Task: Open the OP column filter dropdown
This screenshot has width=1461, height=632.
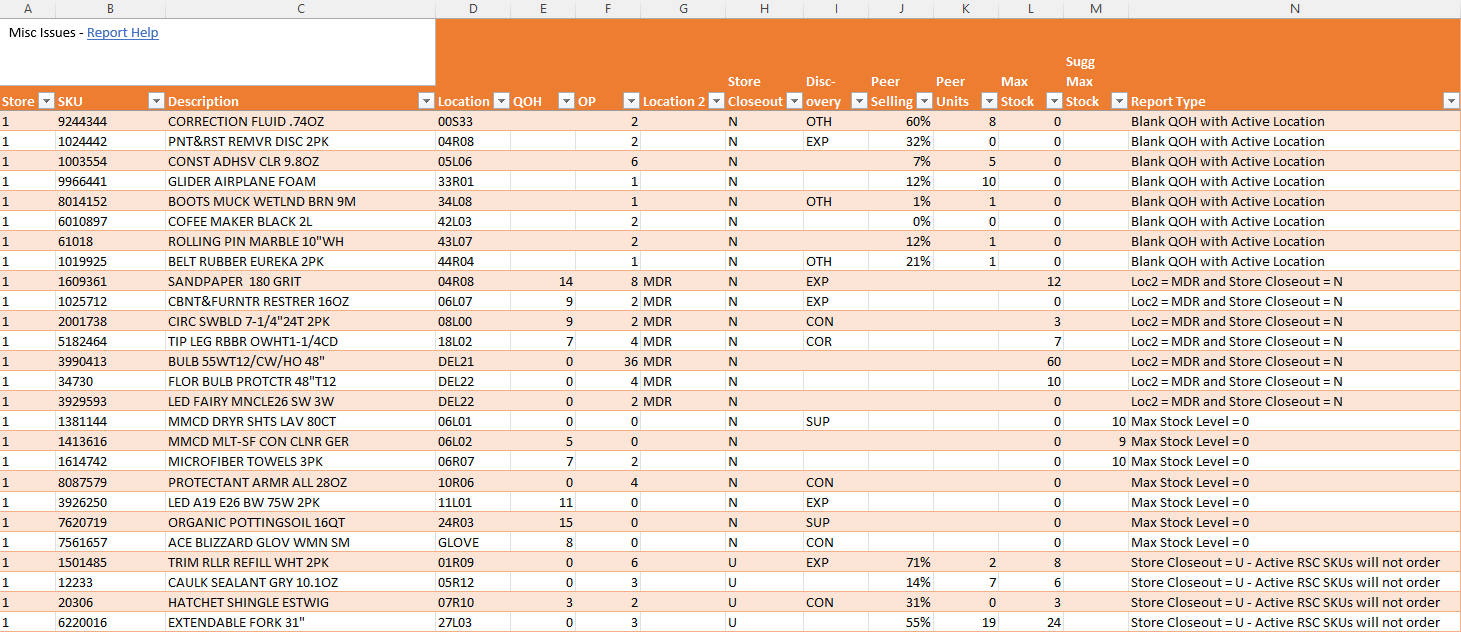Action: 631,101
